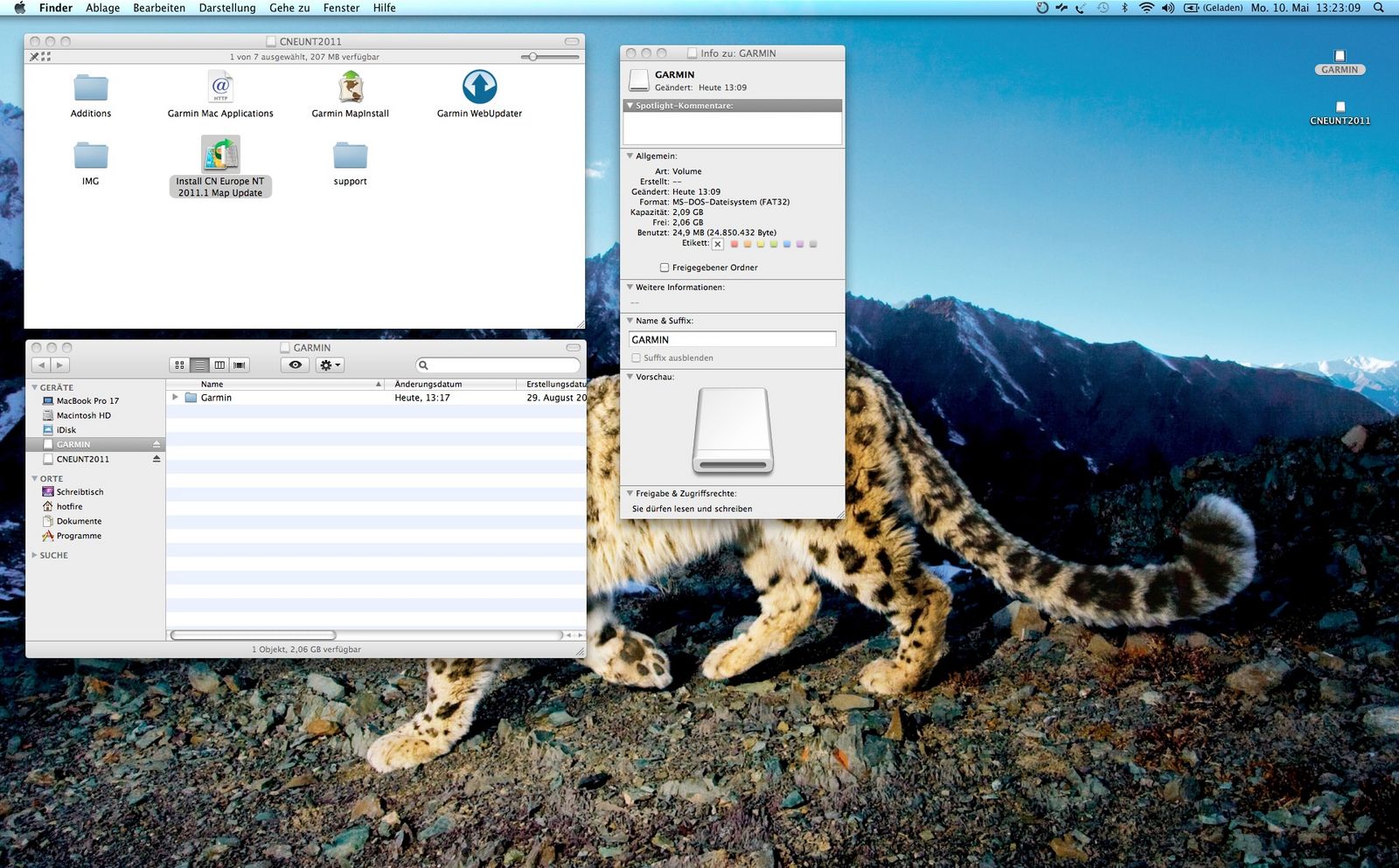Screen dimensions: 1399x868
Task: Open Garmin WebUpdater application icon
Action: [x=479, y=87]
